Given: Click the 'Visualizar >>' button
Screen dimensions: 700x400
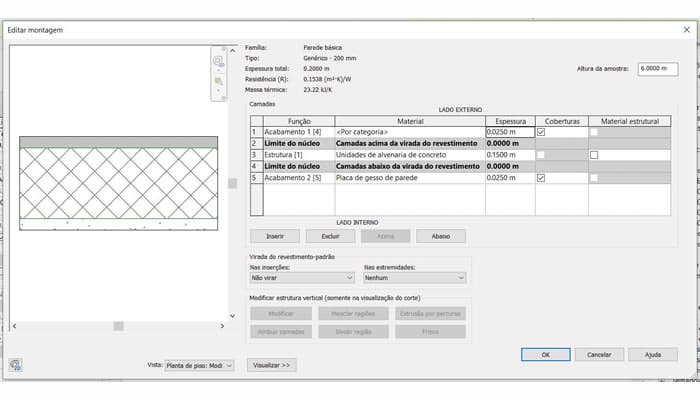Looking at the screenshot, I should pos(271,366).
